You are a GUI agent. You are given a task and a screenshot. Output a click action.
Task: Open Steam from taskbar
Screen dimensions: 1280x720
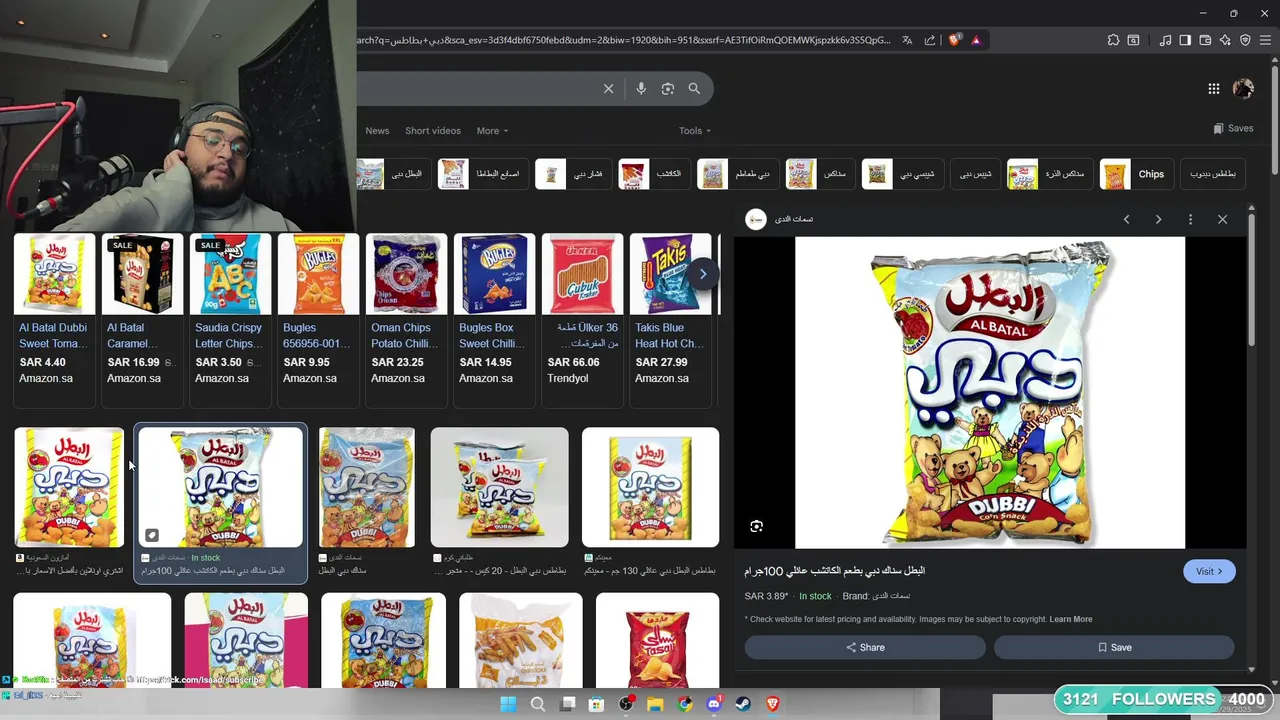pos(743,704)
